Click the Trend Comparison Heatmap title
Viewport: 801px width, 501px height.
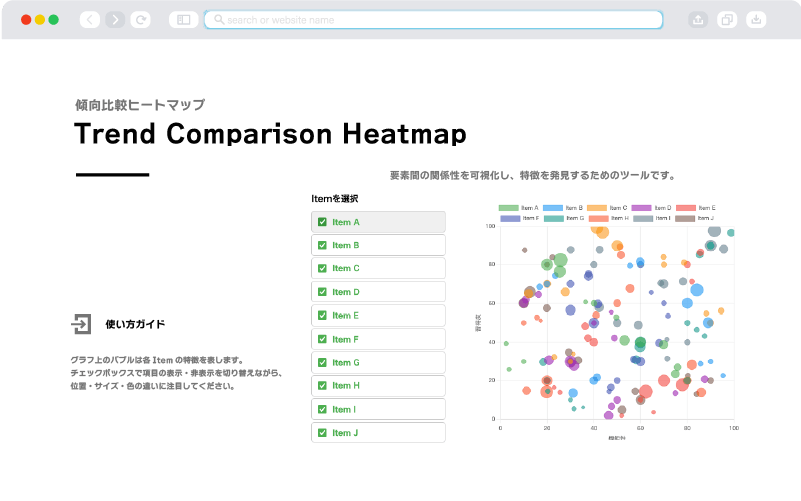[x=270, y=134]
